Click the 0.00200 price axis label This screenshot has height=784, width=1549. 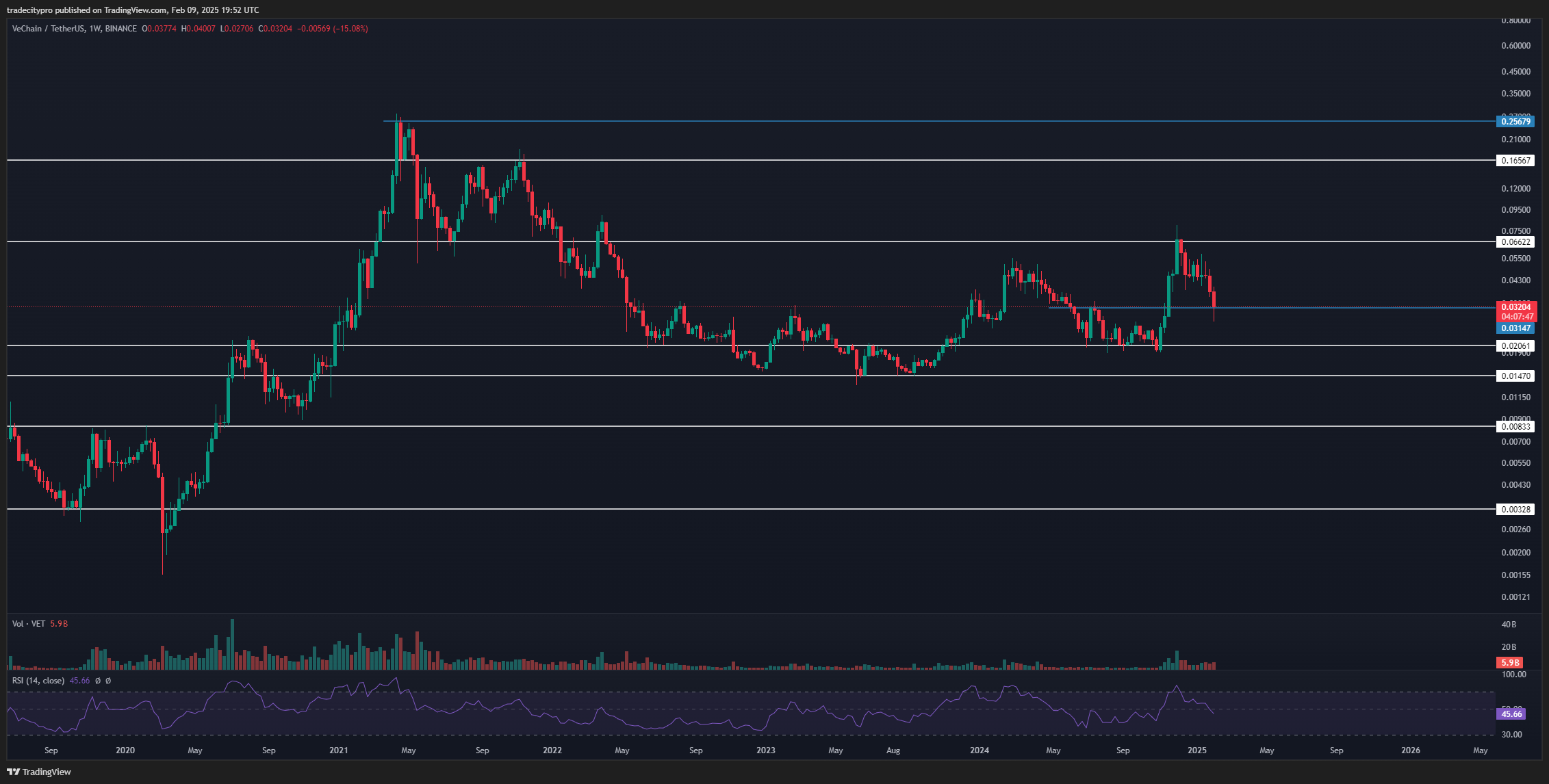[1515, 553]
